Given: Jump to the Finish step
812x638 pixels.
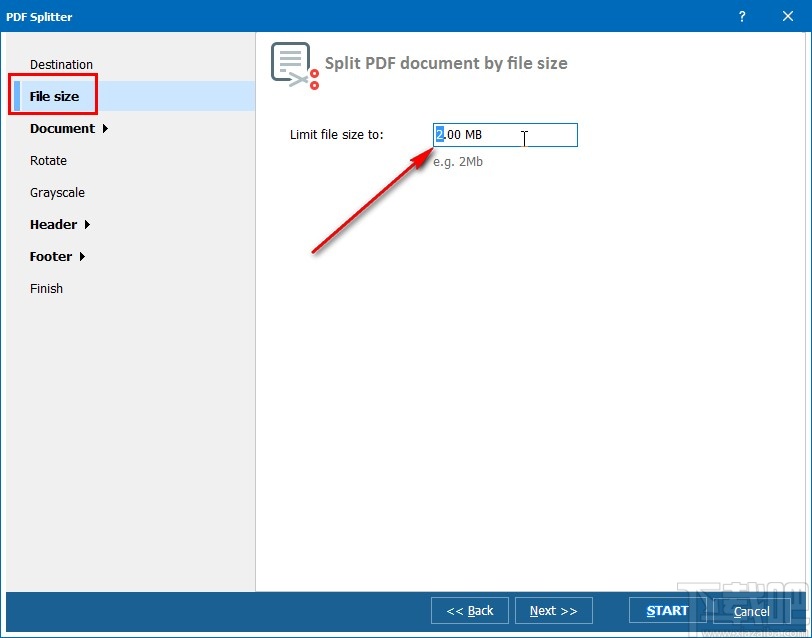Looking at the screenshot, I should [46, 288].
